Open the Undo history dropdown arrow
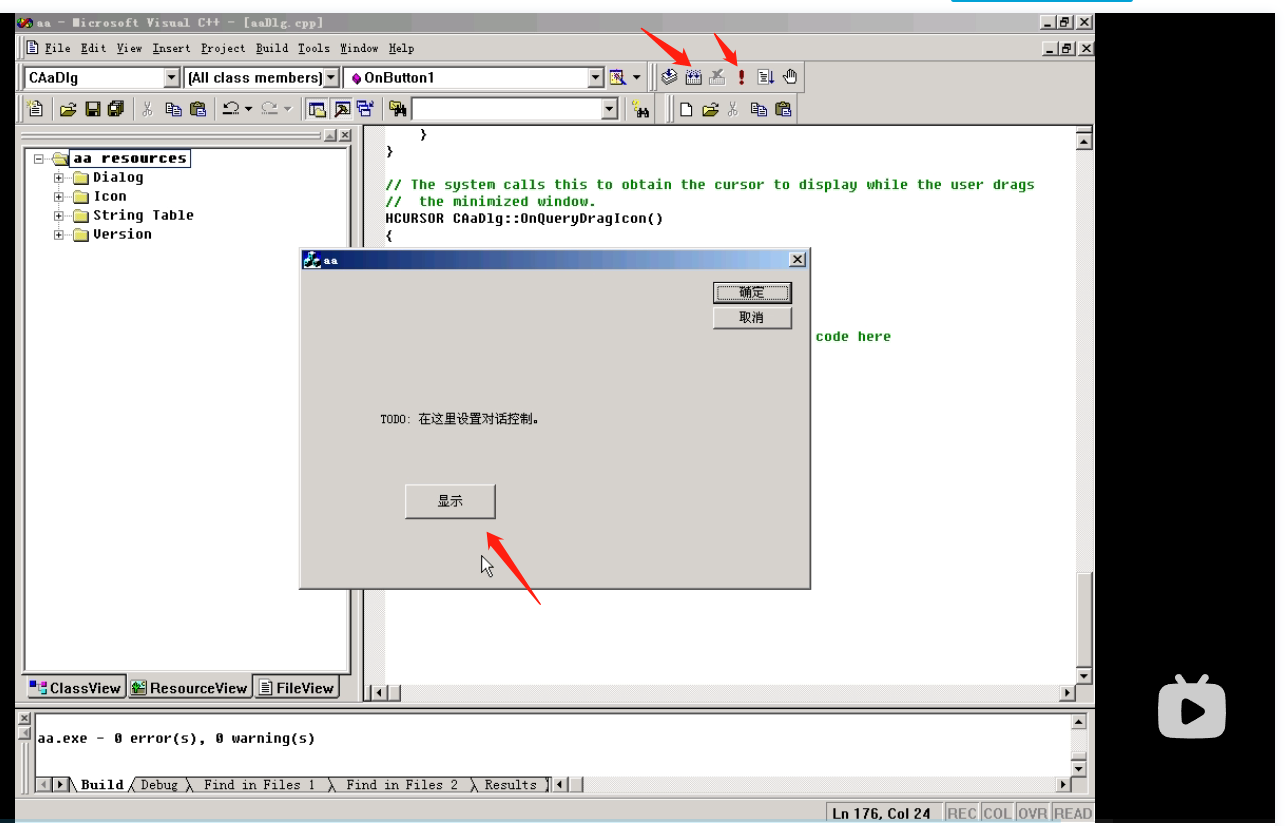The width and height of the screenshot is (1285, 826). pyautogui.click(x=248, y=109)
